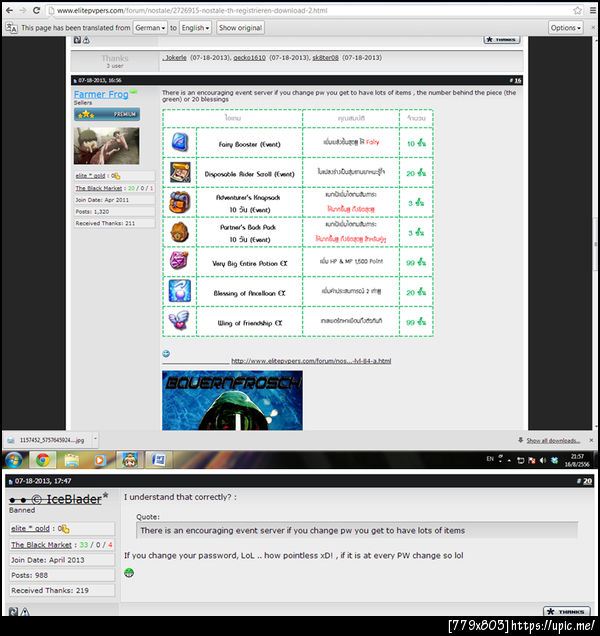Image resolution: width=600 pixels, height=636 pixels.
Task: Open the English target language dropdown
Action: (195, 28)
